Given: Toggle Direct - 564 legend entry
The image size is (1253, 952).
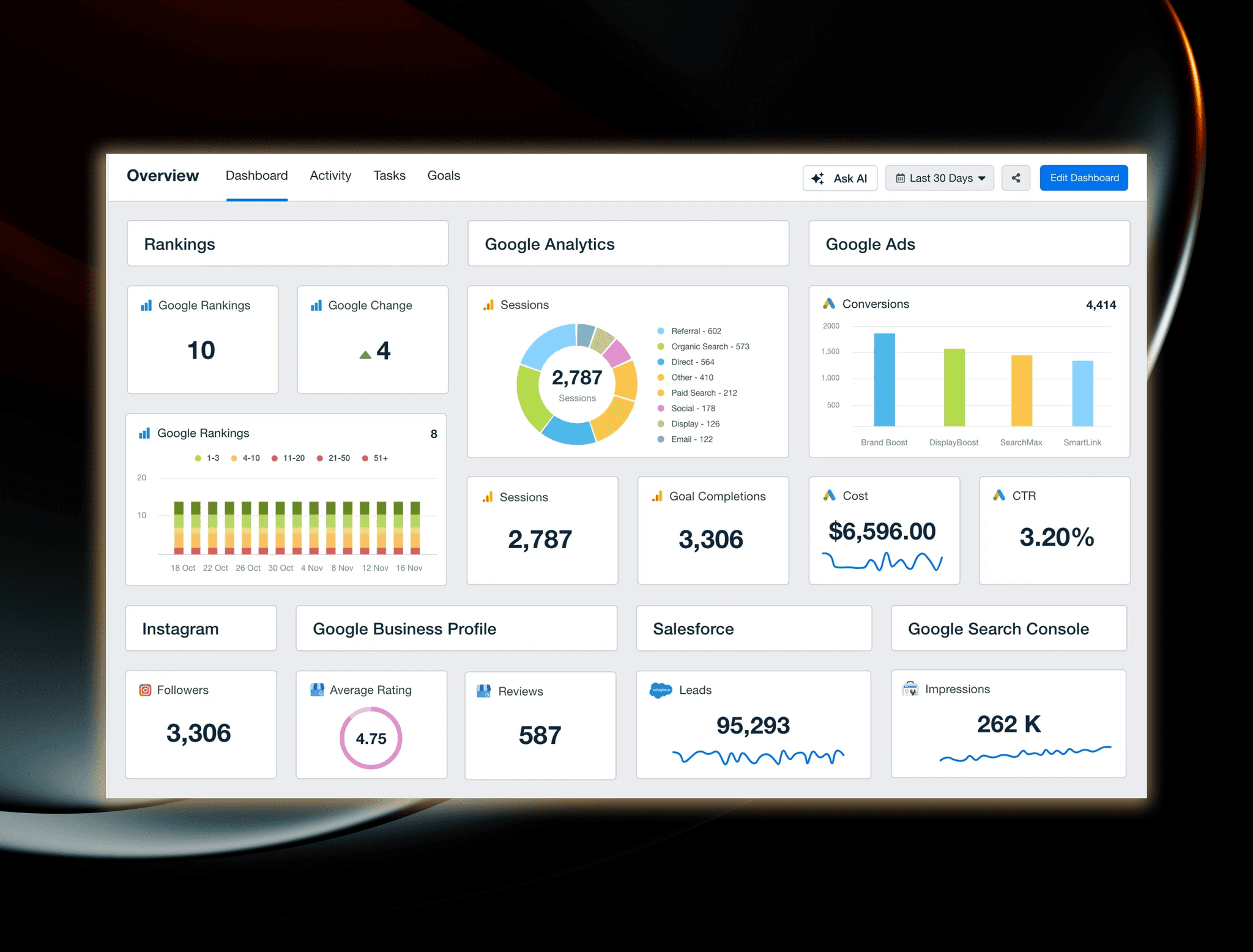Looking at the screenshot, I should 686,362.
